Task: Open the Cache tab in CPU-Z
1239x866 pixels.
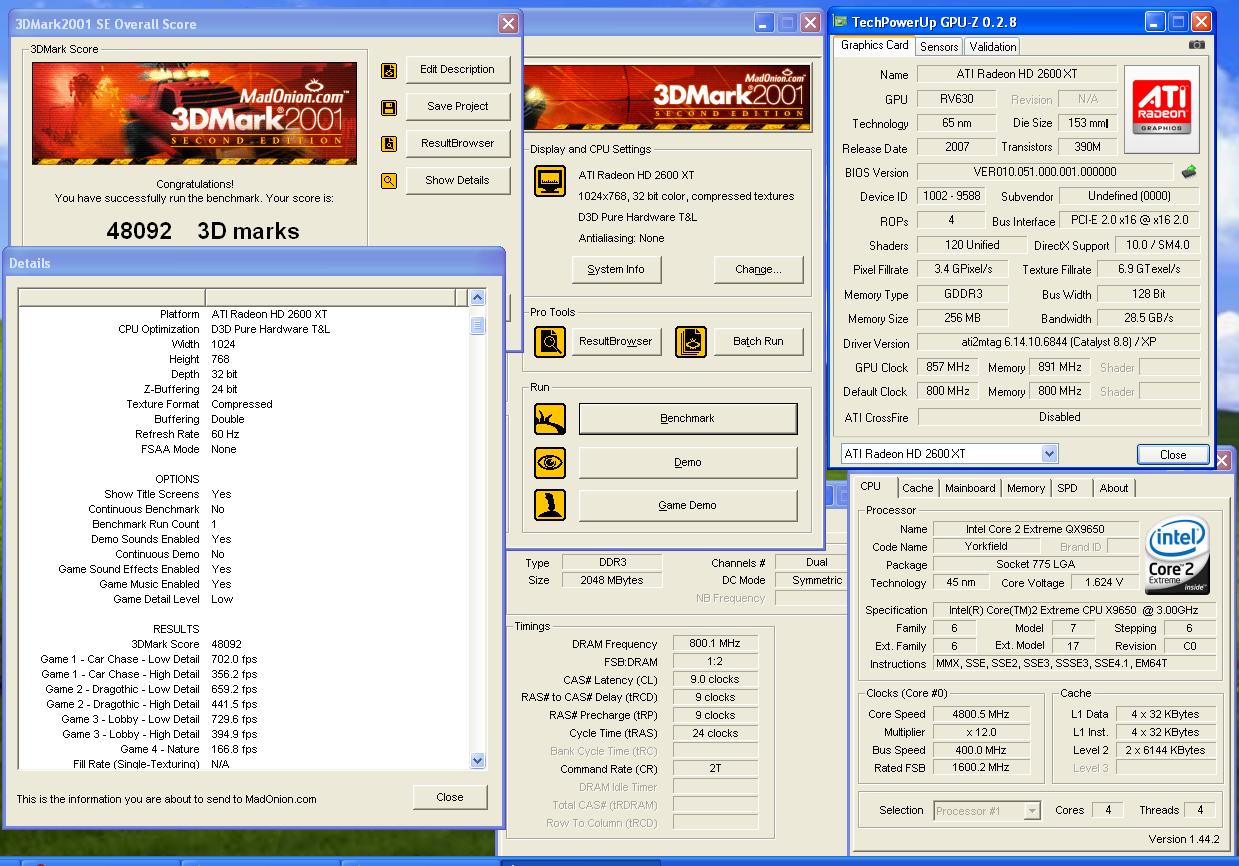Action: click(917, 489)
